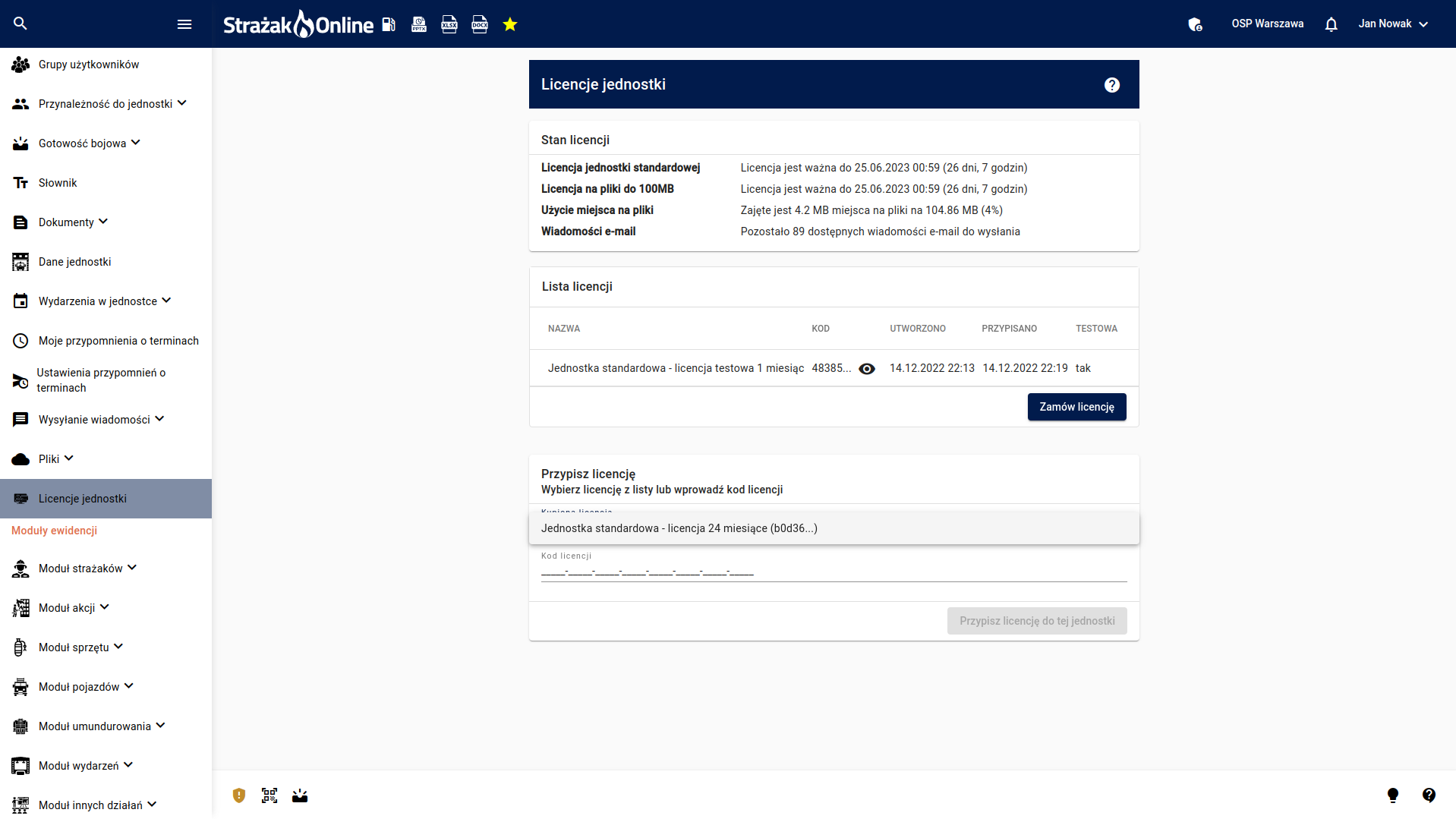Click the Zamów licencję button
This screenshot has height=819, width=1456.
1076,407
